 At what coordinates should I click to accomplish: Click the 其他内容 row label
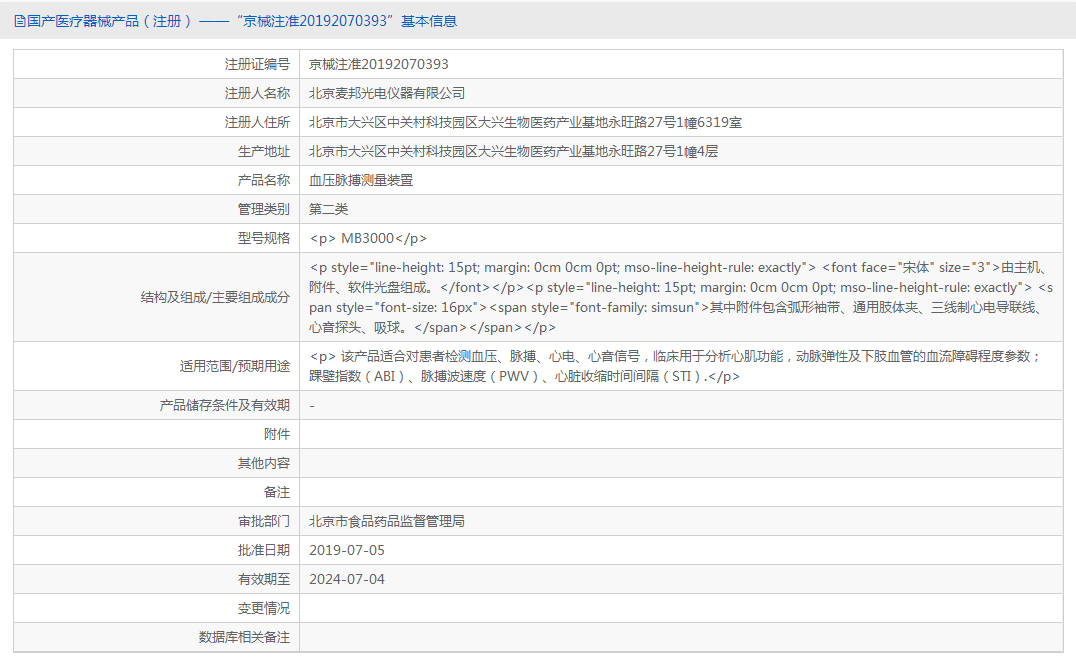(264, 464)
